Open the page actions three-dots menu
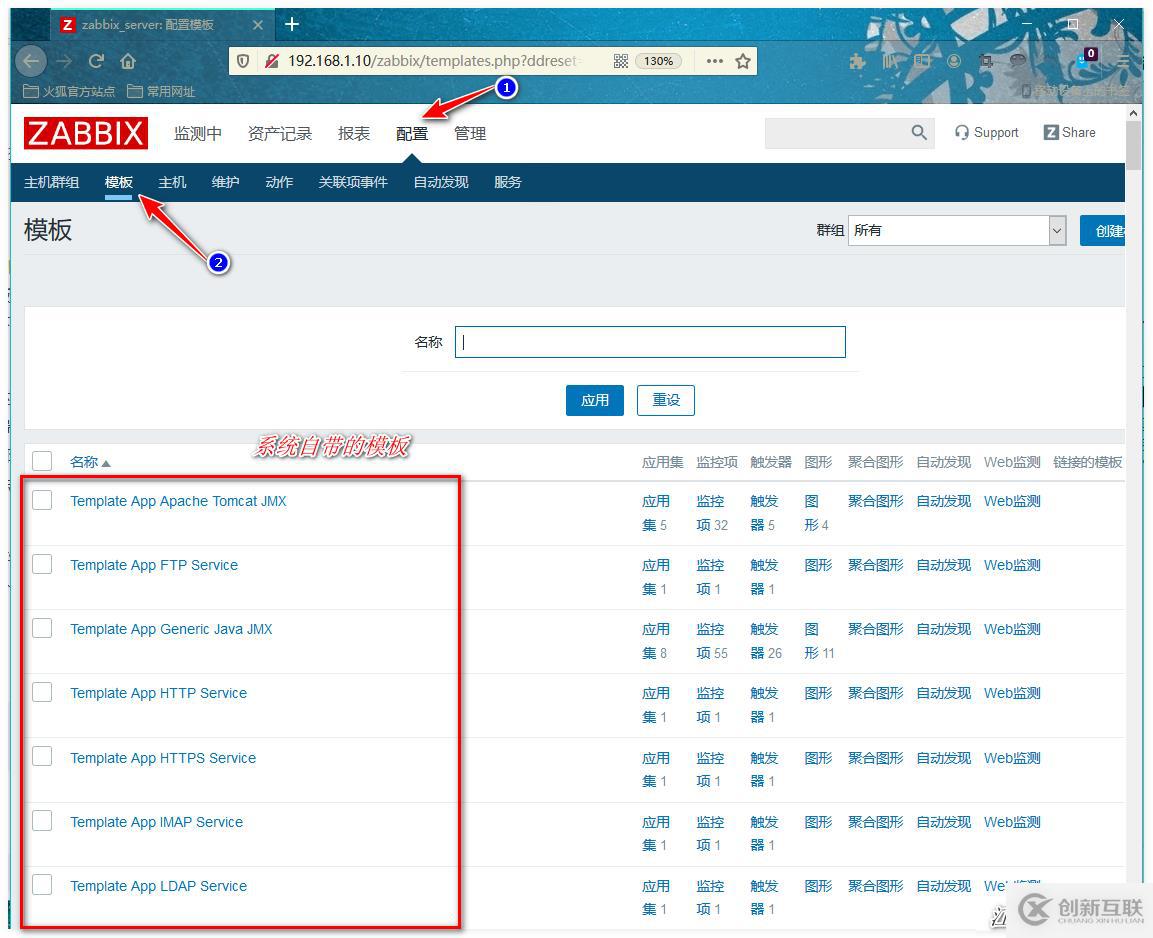The image size is (1153, 938). click(x=714, y=61)
